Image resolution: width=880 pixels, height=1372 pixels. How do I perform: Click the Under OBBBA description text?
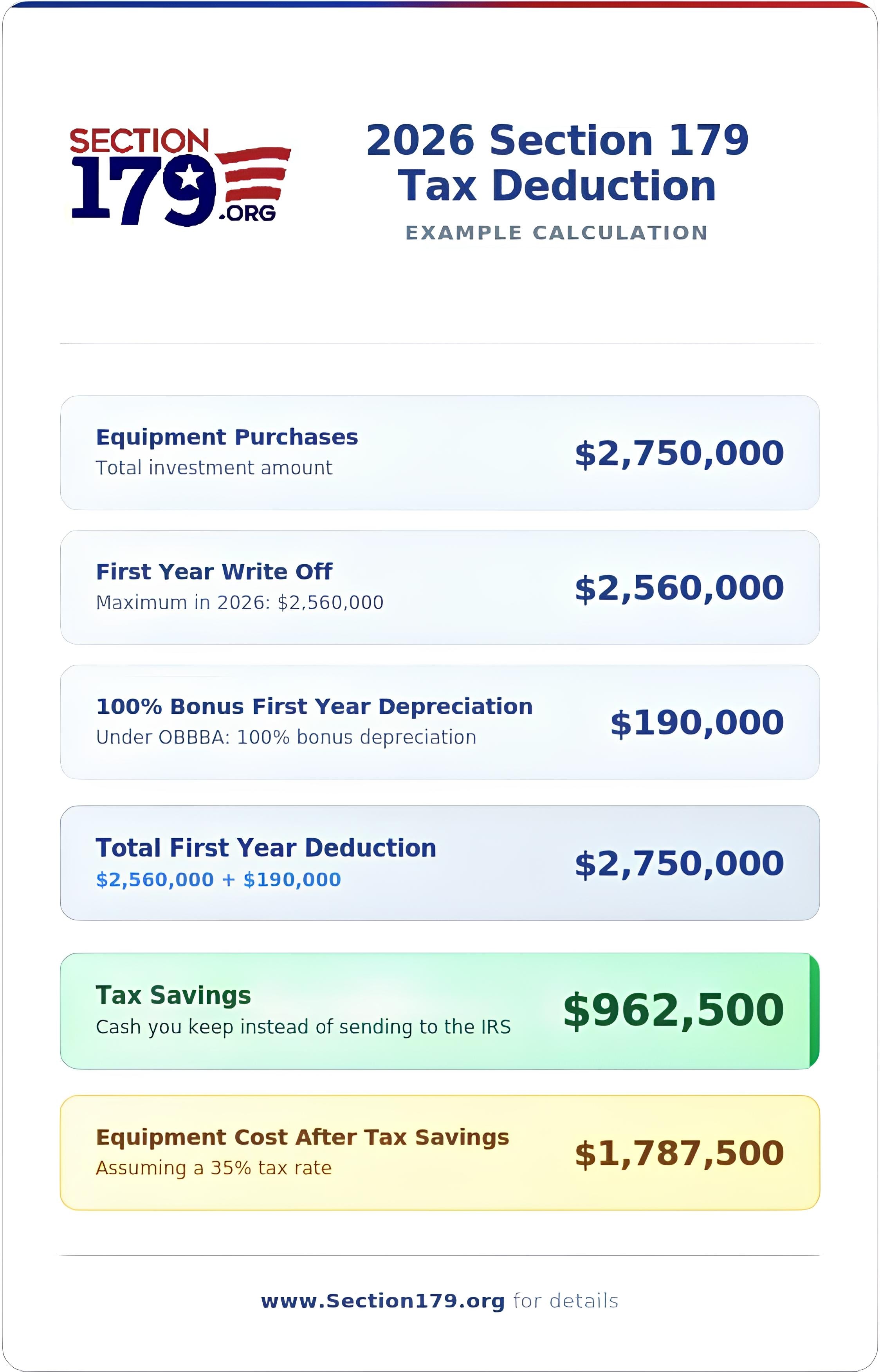(x=286, y=737)
